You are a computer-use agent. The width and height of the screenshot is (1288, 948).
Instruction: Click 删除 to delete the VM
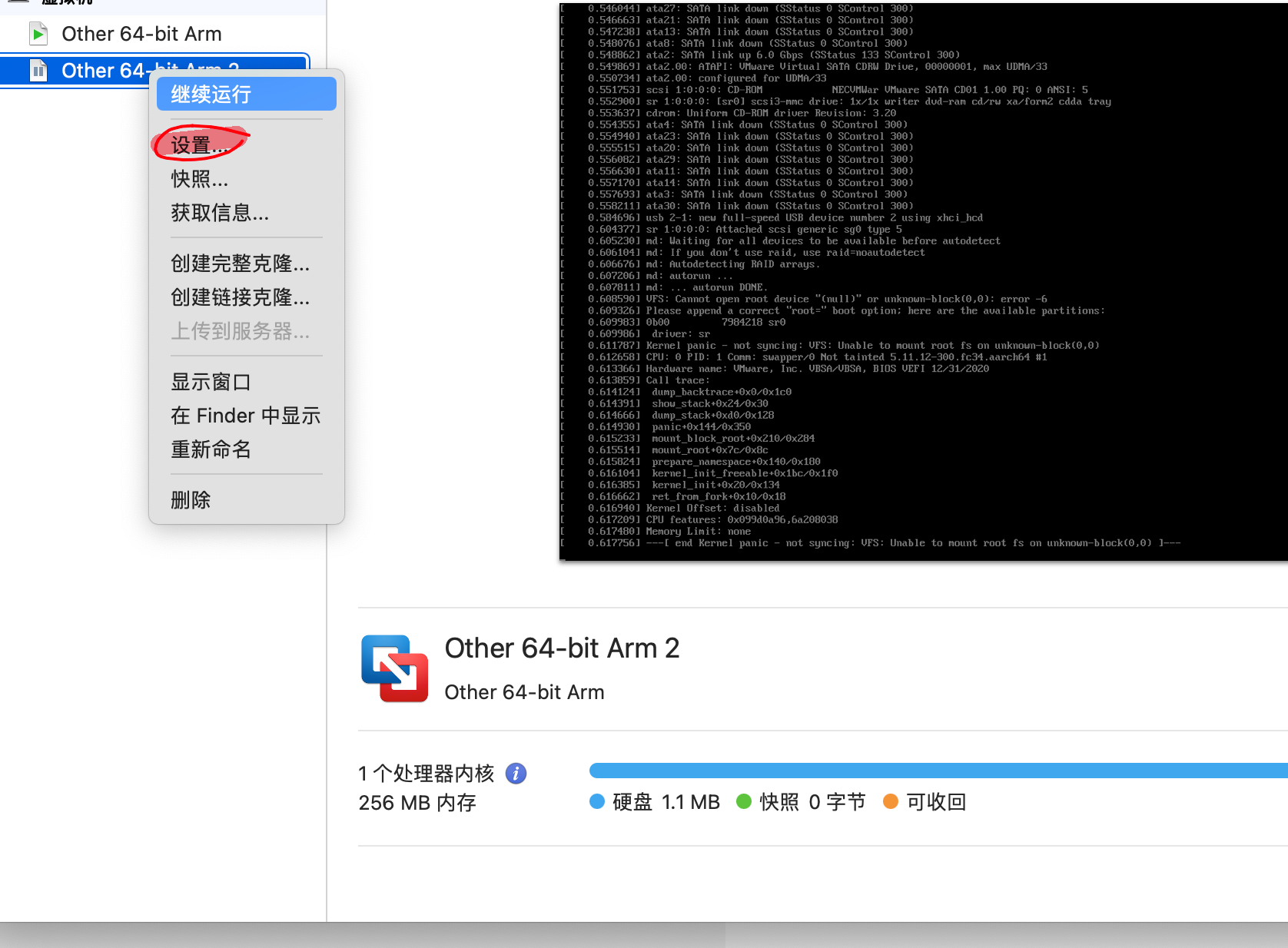coord(190,499)
